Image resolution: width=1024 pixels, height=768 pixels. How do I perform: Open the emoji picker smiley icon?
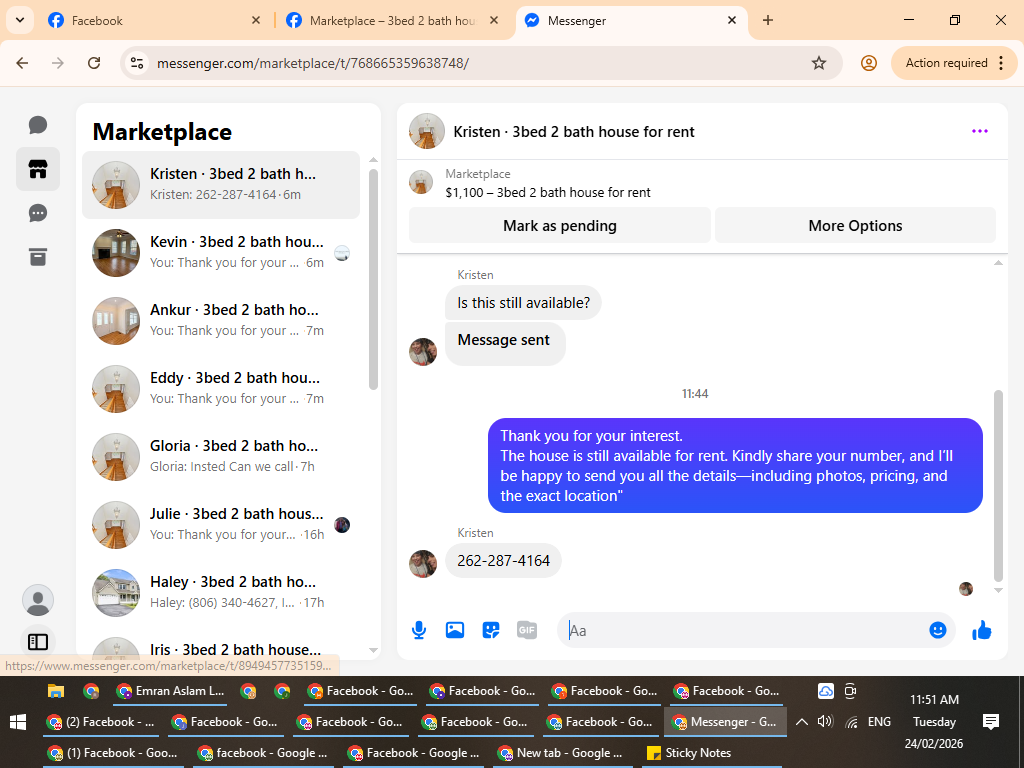click(937, 630)
